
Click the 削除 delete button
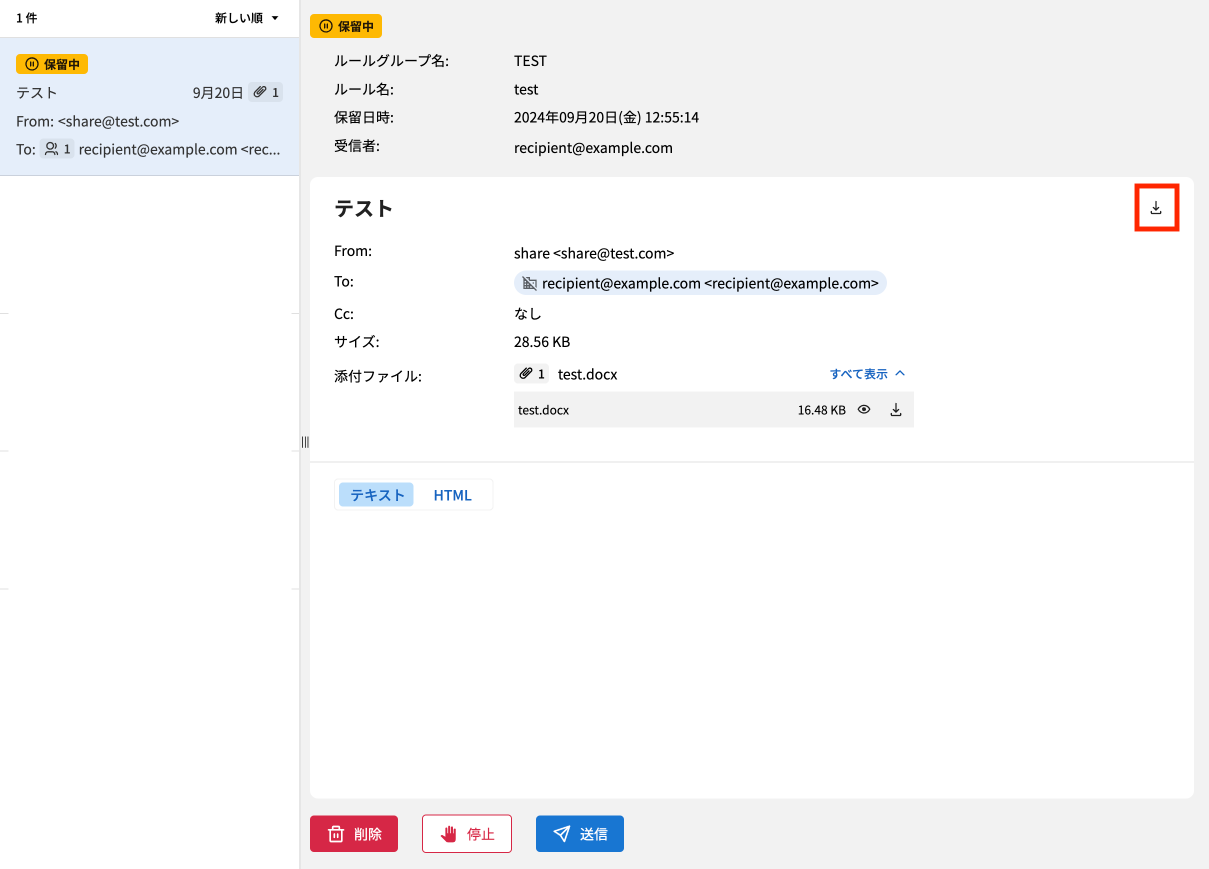click(354, 834)
